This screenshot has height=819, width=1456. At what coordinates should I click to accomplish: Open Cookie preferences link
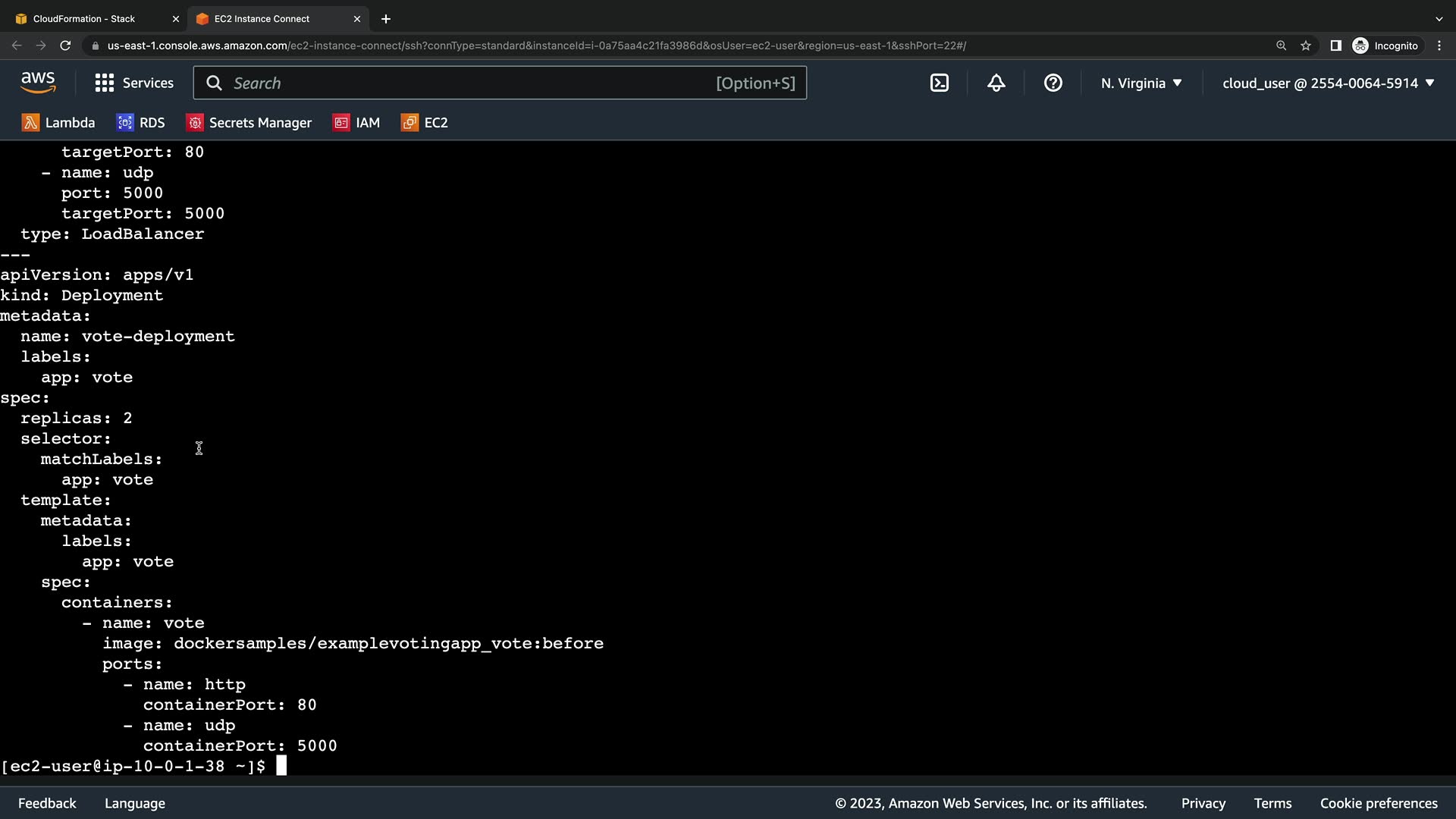tap(1378, 803)
